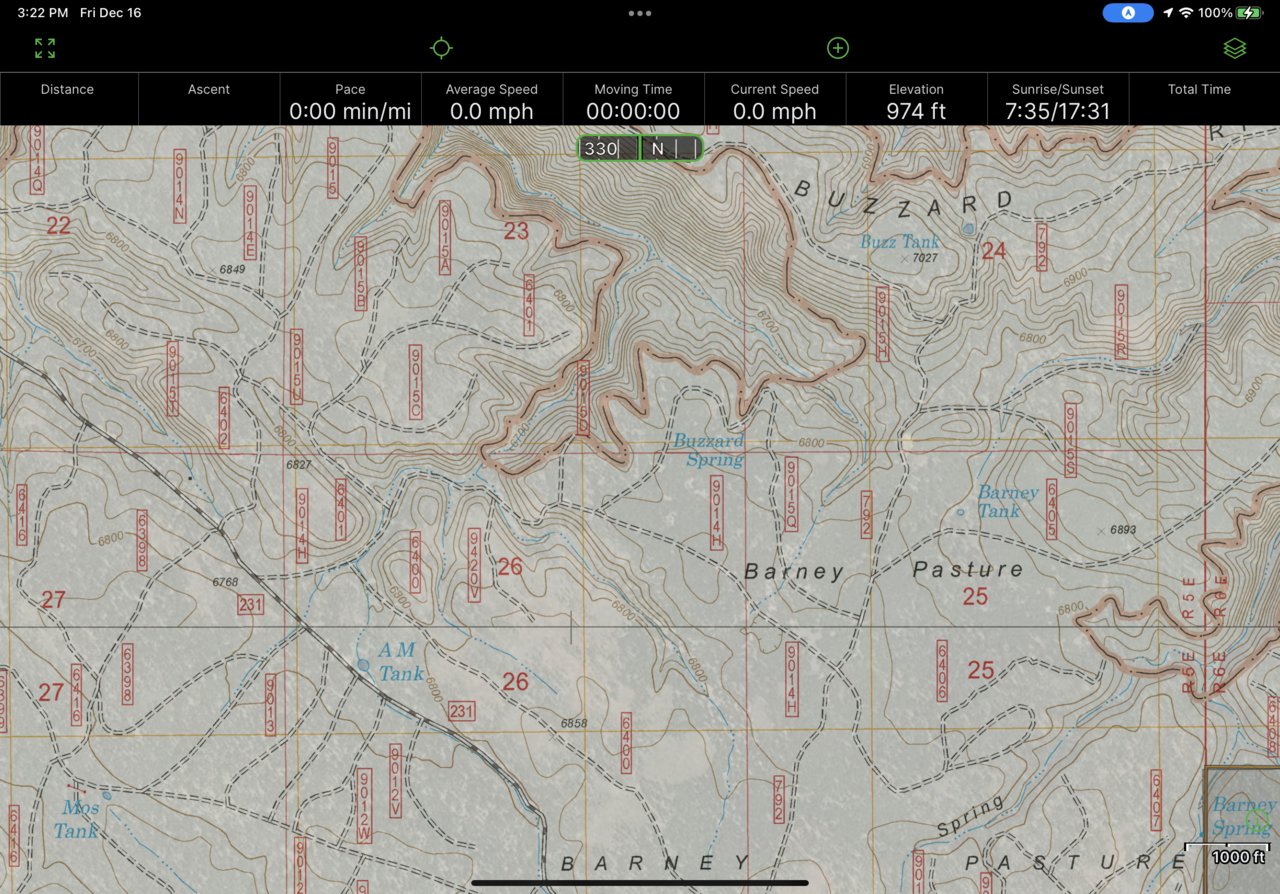Tap section number '24'

[993, 250]
